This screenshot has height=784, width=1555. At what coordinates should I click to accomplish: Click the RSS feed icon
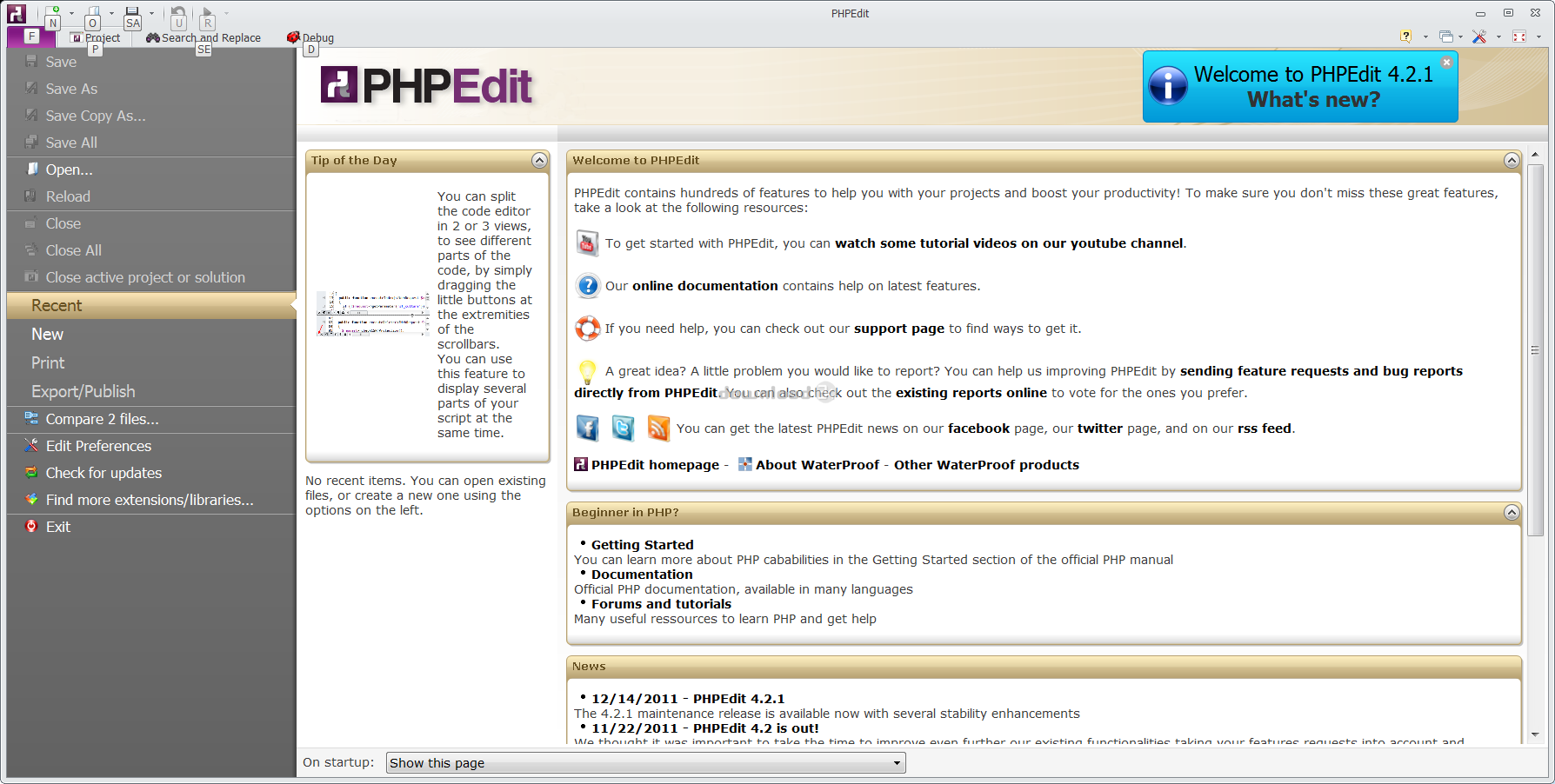[x=658, y=428]
